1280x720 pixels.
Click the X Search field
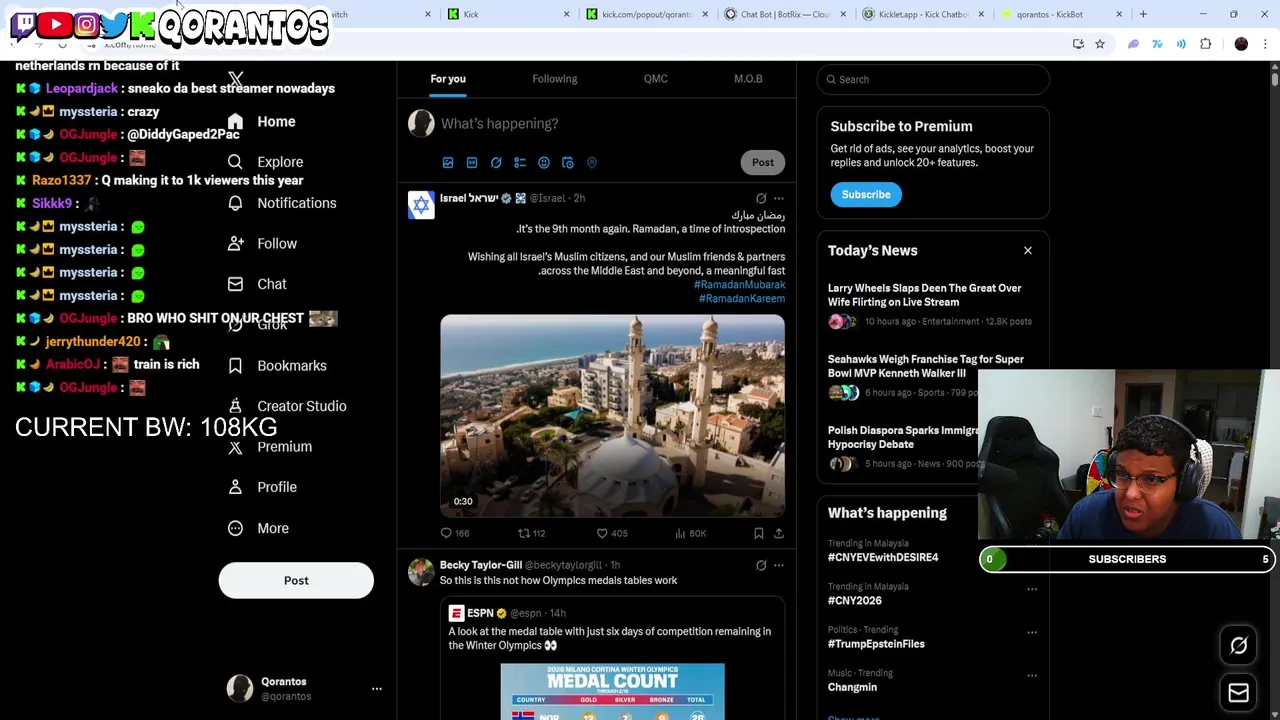pyautogui.click(x=933, y=80)
